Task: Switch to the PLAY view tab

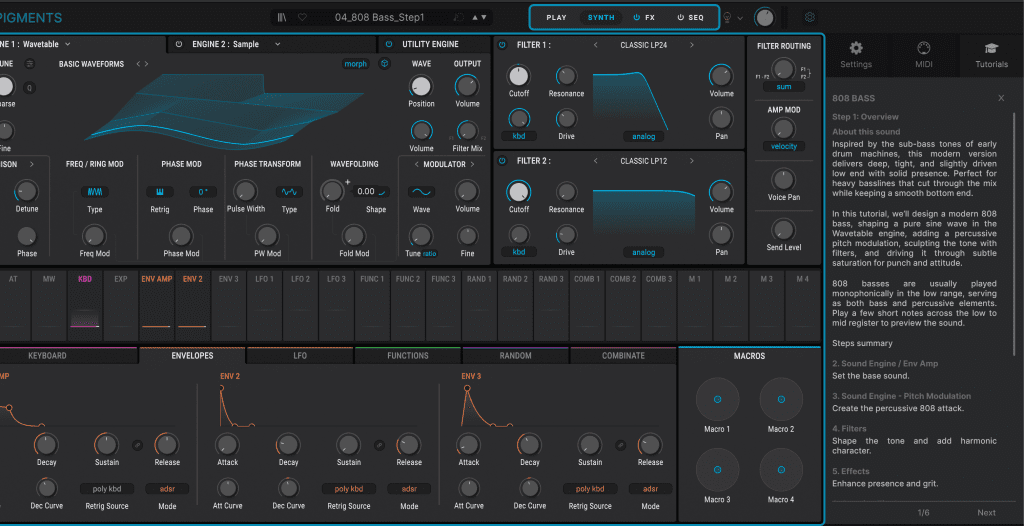Action: pos(556,18)
